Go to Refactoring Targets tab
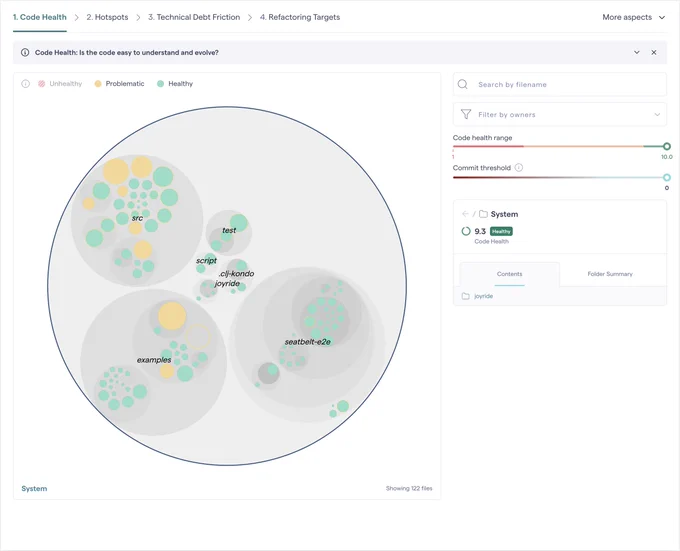 tap(300, 17)
